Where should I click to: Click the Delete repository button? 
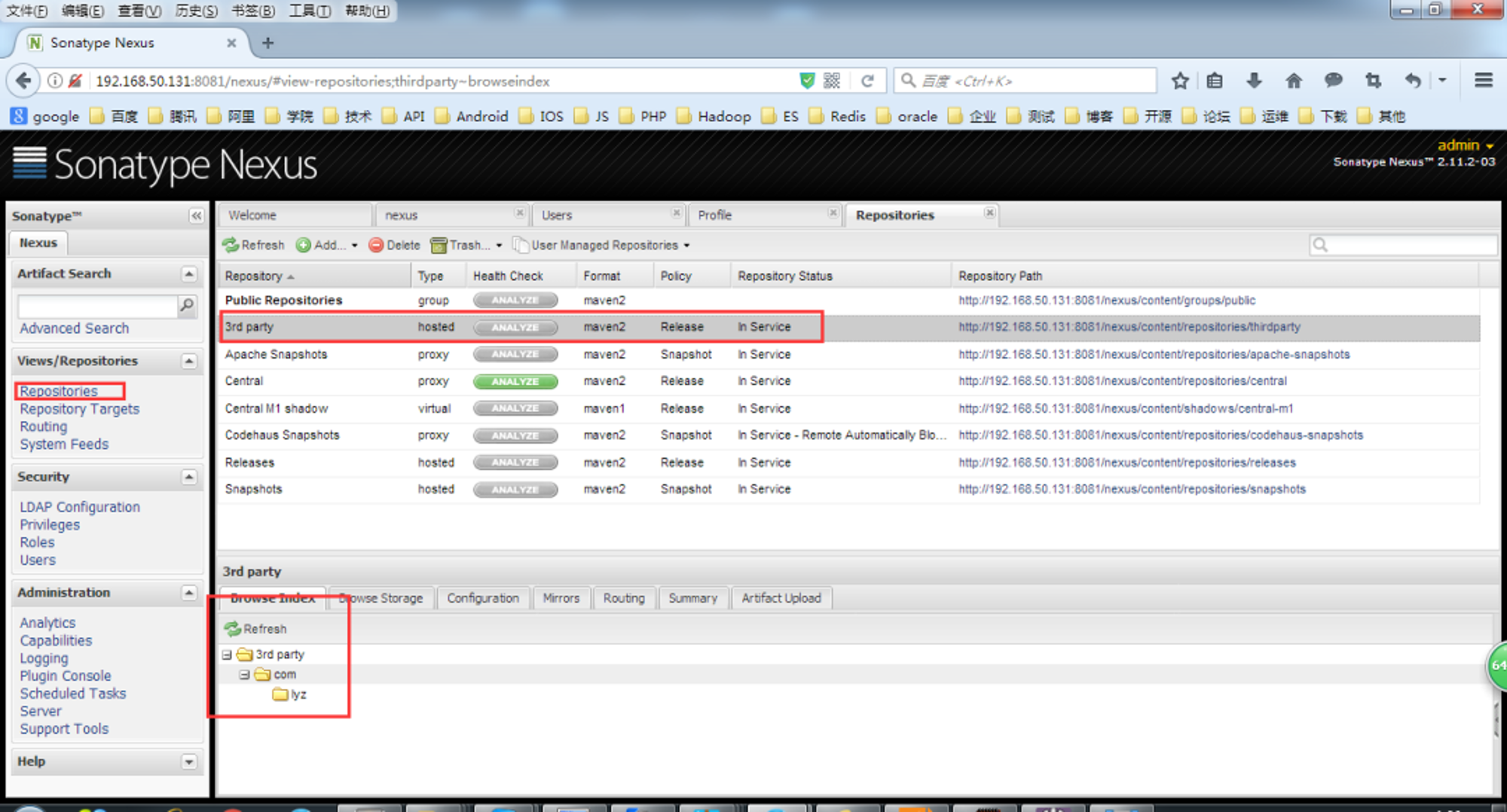click(x=394, y=245)
